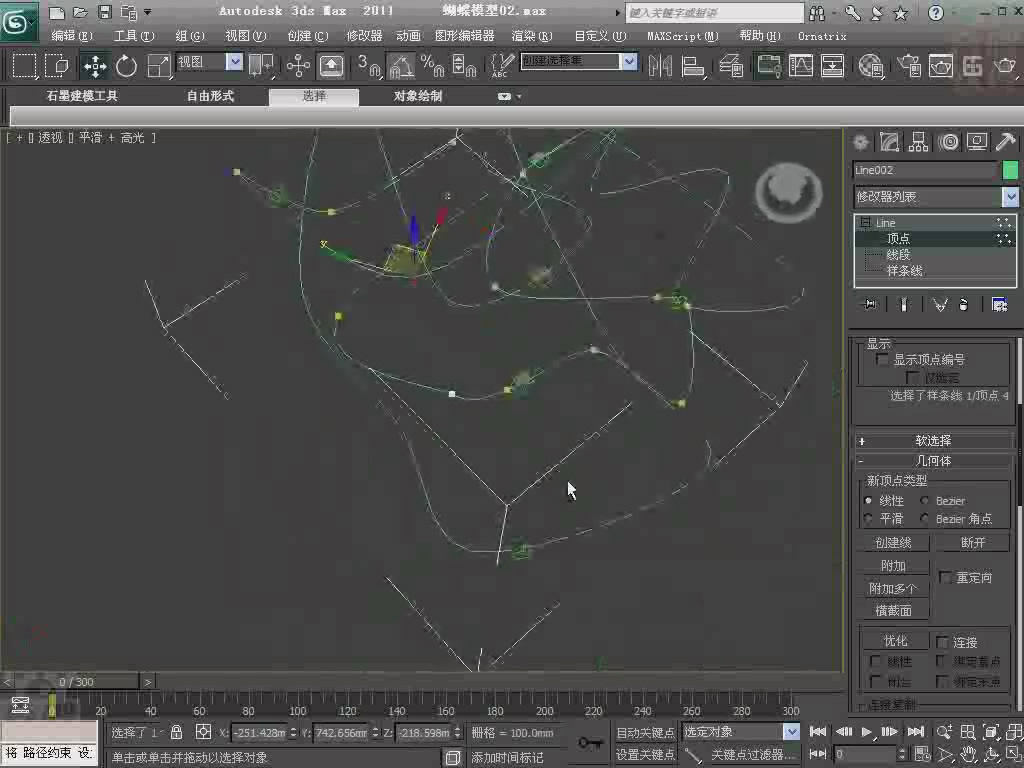1024x768 pixels.
Task: Click the Open file folder icon
Action: (x=80, y=12)
